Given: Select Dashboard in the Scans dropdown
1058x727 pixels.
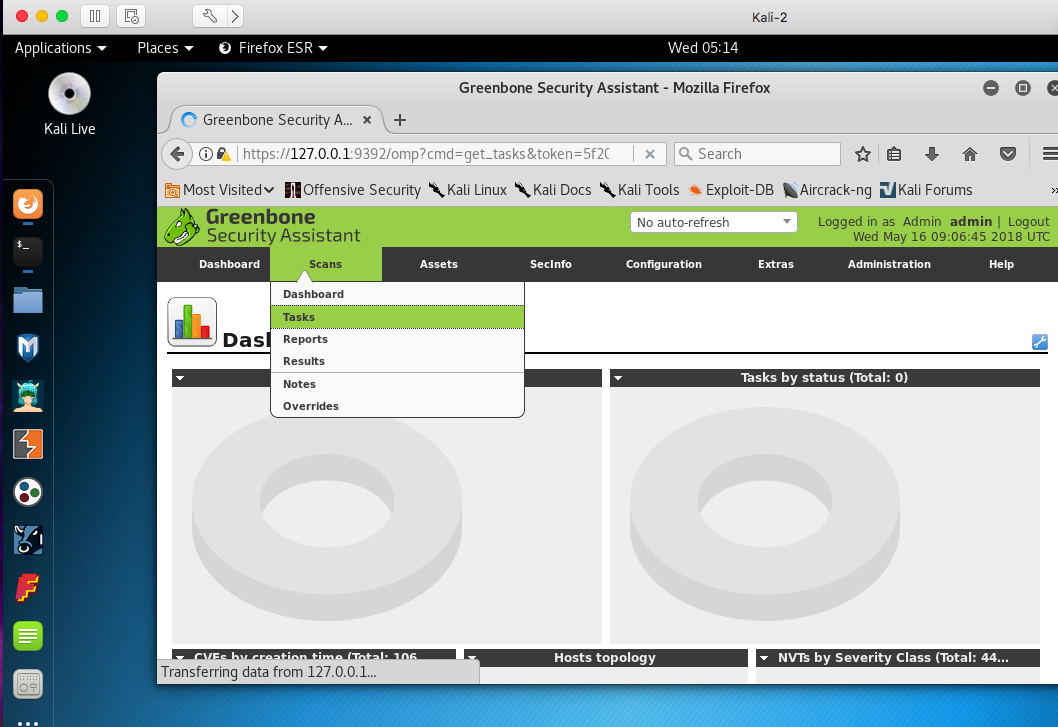Looking at the screenshot, I should pyautogui.click(x=397, y=294).
